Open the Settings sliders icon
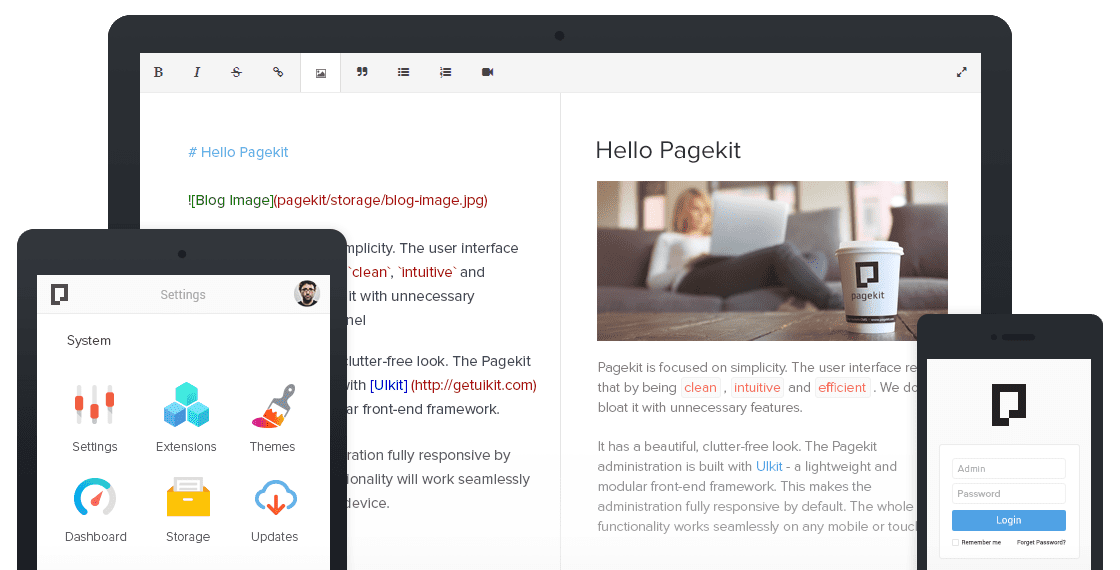Screen dimensions: 1120x570 click(x=95, y=405)
